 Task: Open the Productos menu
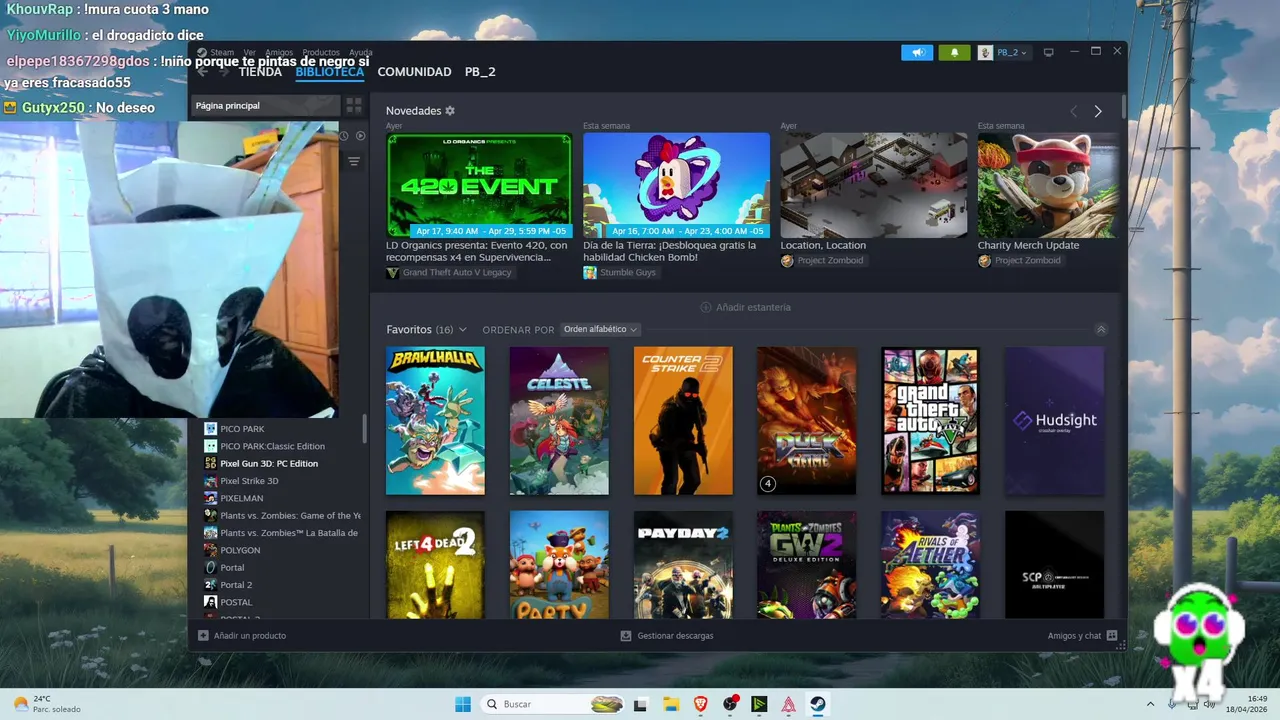click(321, 52)
